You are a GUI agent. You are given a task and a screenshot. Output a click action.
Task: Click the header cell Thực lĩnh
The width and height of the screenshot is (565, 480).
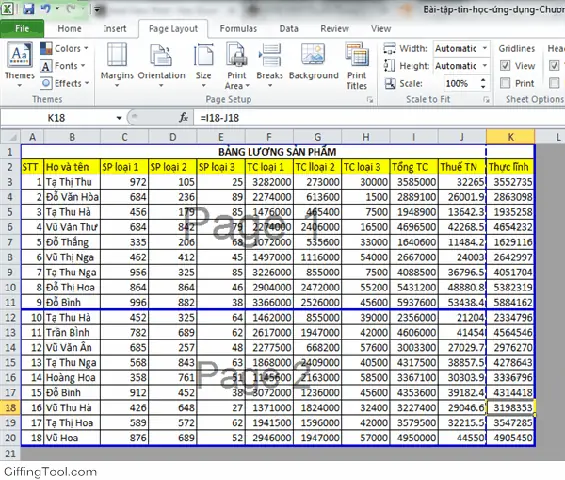point(510,167)
